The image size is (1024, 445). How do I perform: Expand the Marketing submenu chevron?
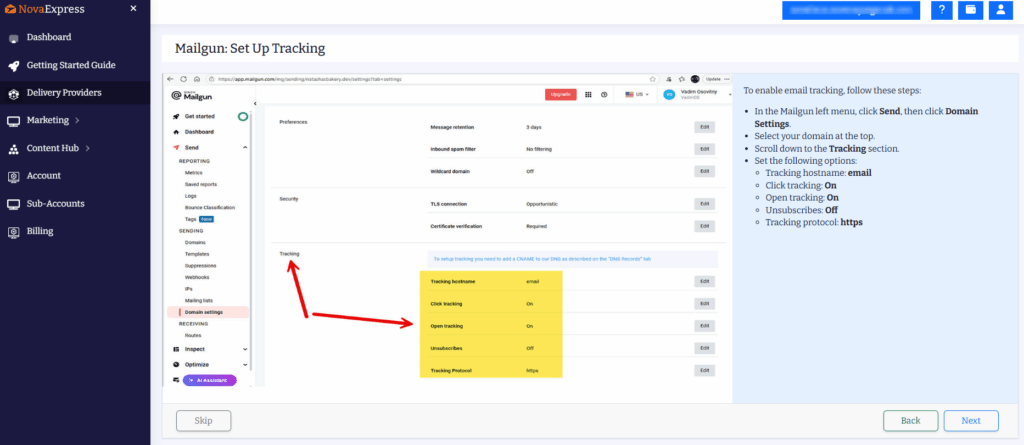pos(78,121)
